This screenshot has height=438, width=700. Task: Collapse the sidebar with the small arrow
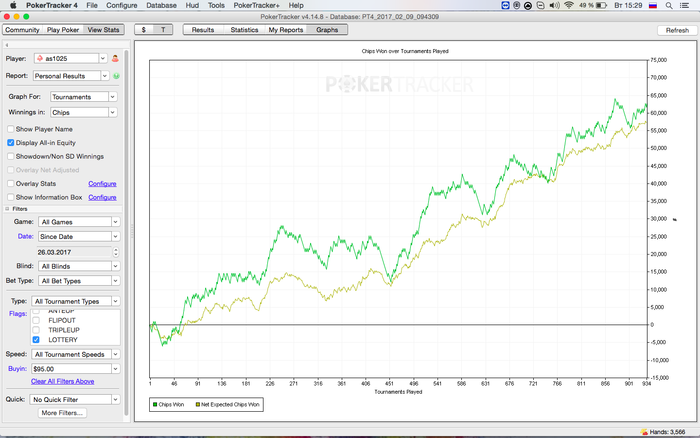[x=7, y=45]
